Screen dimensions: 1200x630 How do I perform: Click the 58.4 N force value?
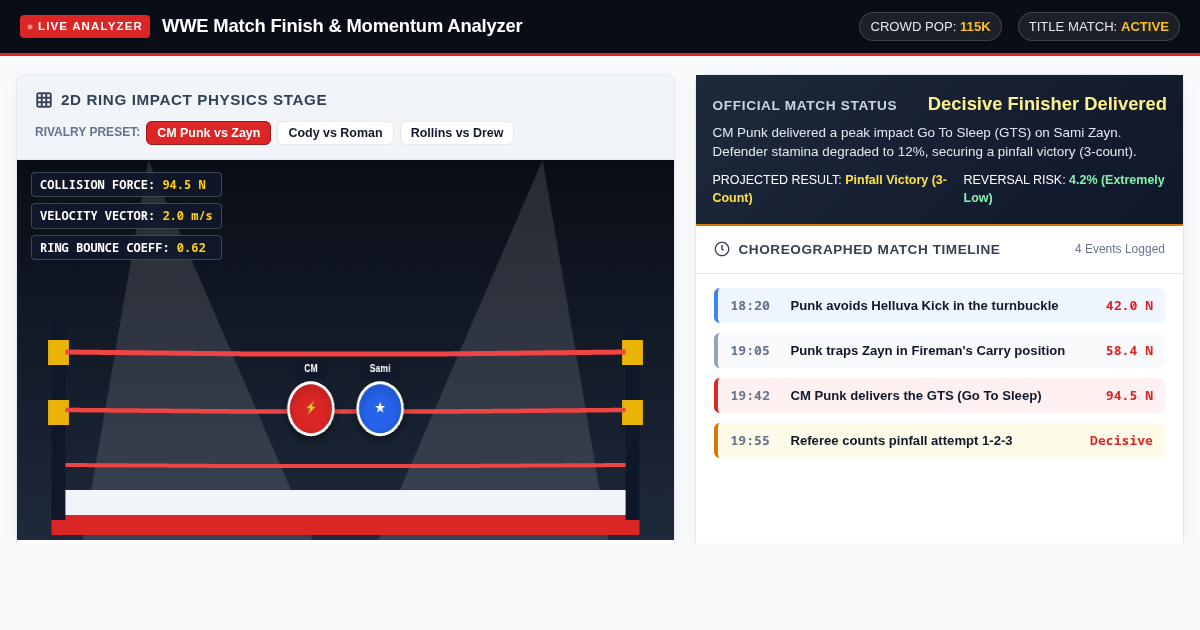tap(1129, 351)
